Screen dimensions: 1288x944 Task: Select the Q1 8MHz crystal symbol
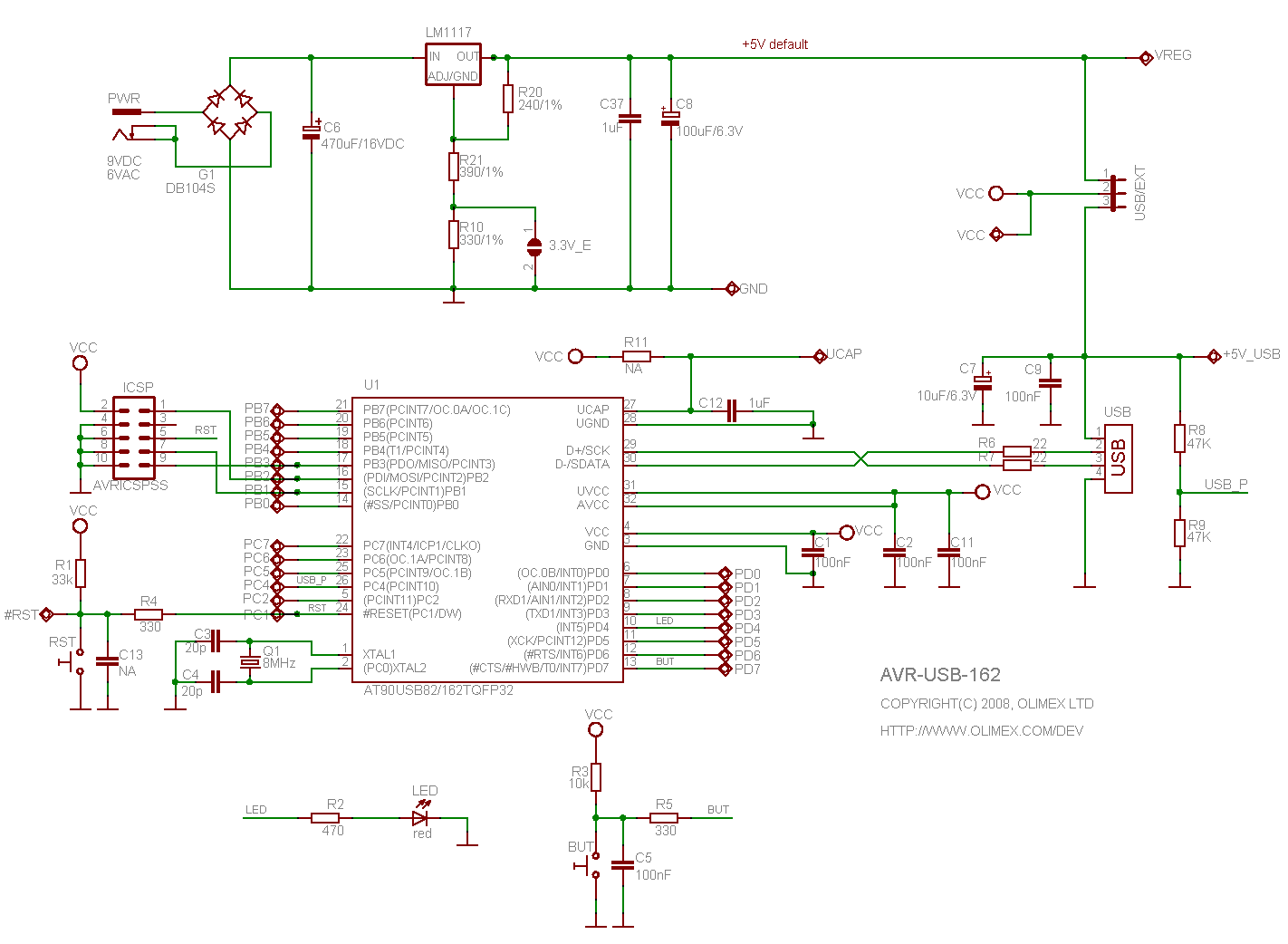click(250, 661)
